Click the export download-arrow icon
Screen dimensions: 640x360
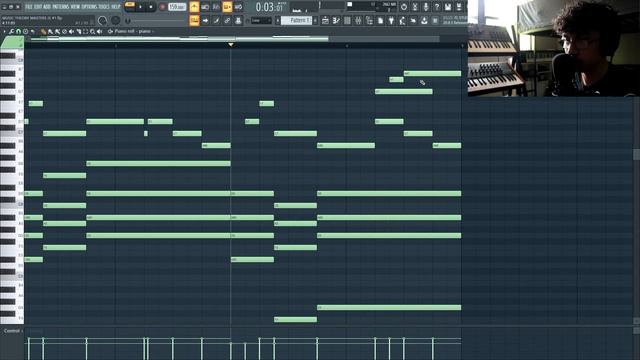424,20
